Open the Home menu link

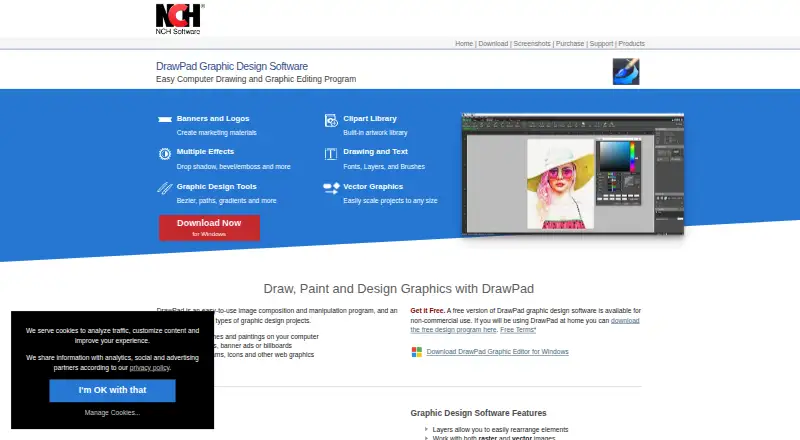click(464, 44)
